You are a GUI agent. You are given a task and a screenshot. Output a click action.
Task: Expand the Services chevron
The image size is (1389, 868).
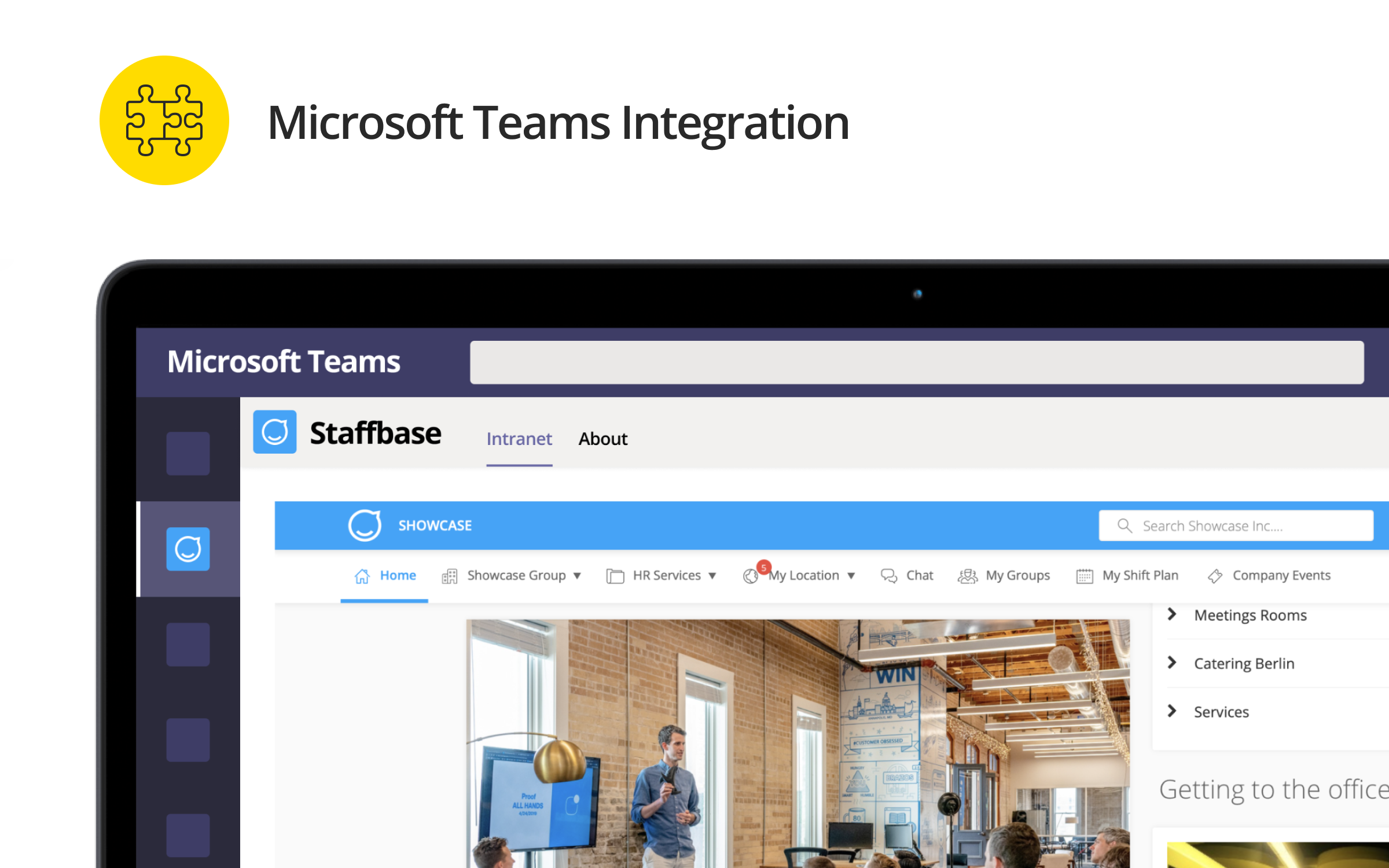(1172, 711)
